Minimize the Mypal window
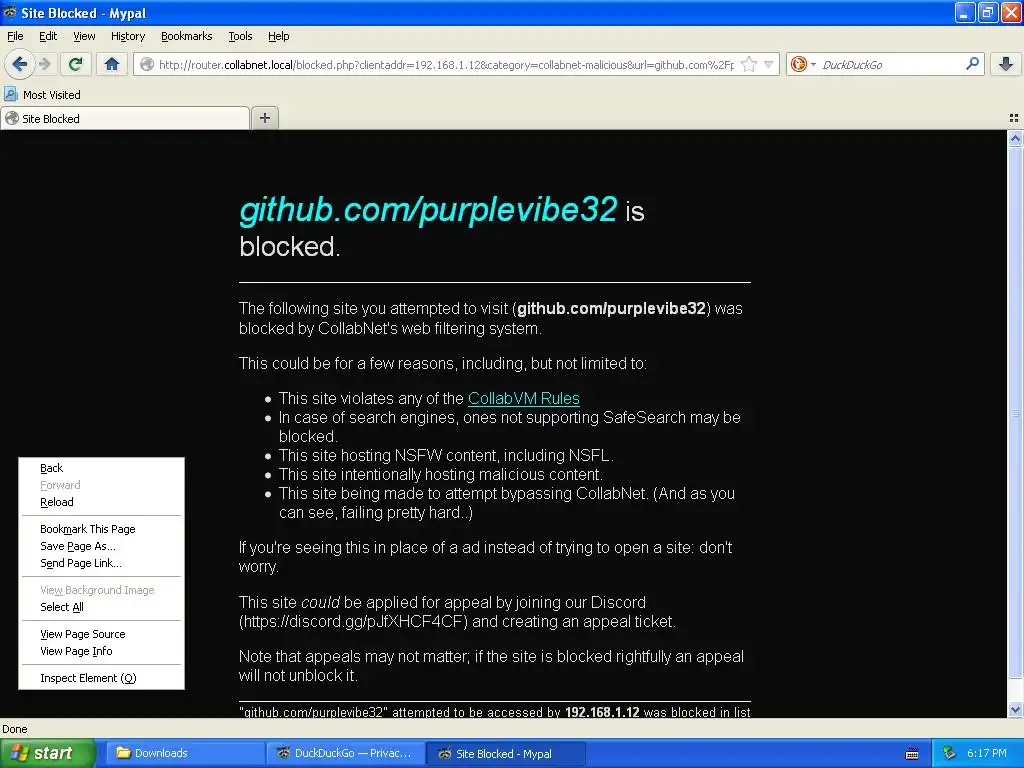Image resolution: width=1024 pixels, height=768 pixels. [x=965, y=12]
